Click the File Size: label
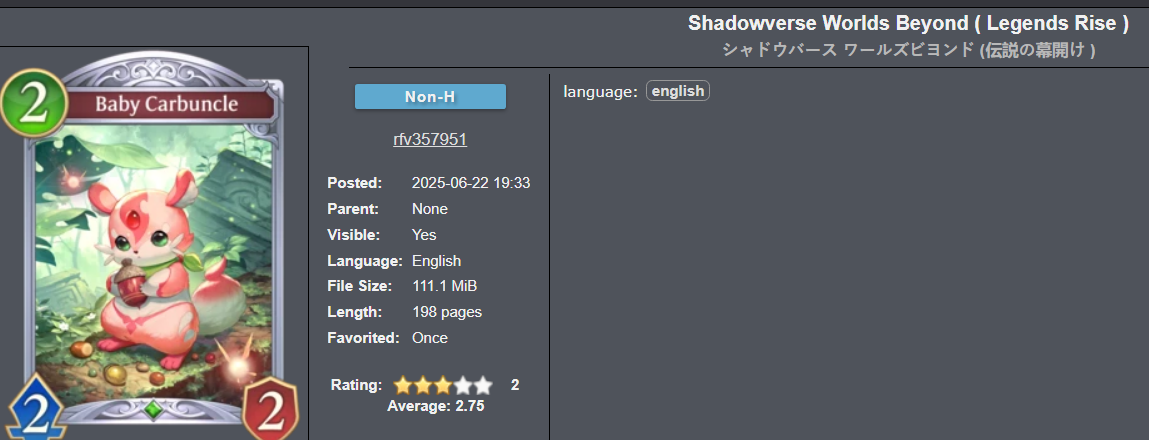The height and width of the screenshot is (440, 1149). pyautogui.click(x=360, y=286)
